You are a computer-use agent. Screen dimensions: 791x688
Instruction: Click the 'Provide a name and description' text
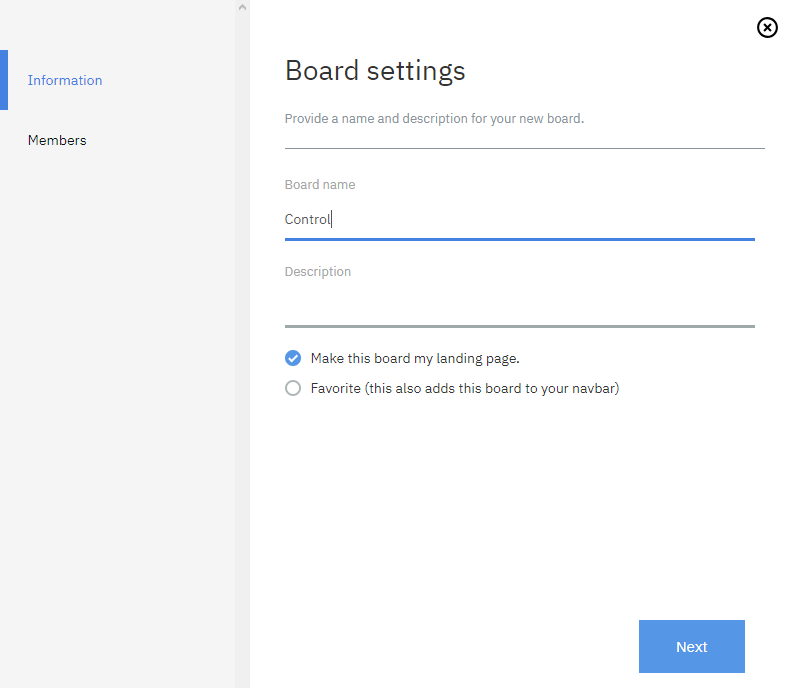point(434,118)
